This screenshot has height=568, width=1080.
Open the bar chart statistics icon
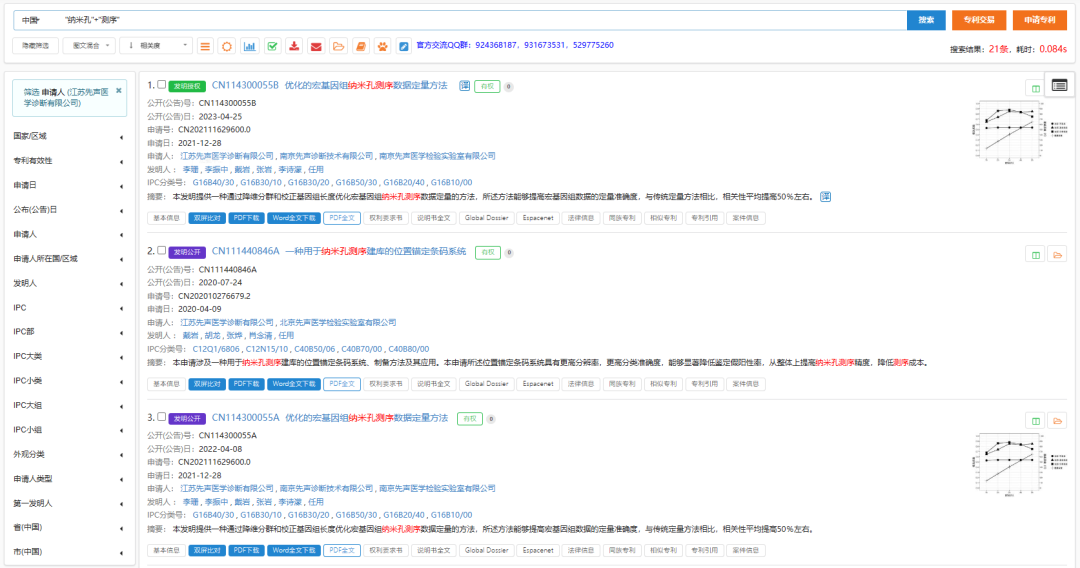pyautogui.click(x=249, y=46)
